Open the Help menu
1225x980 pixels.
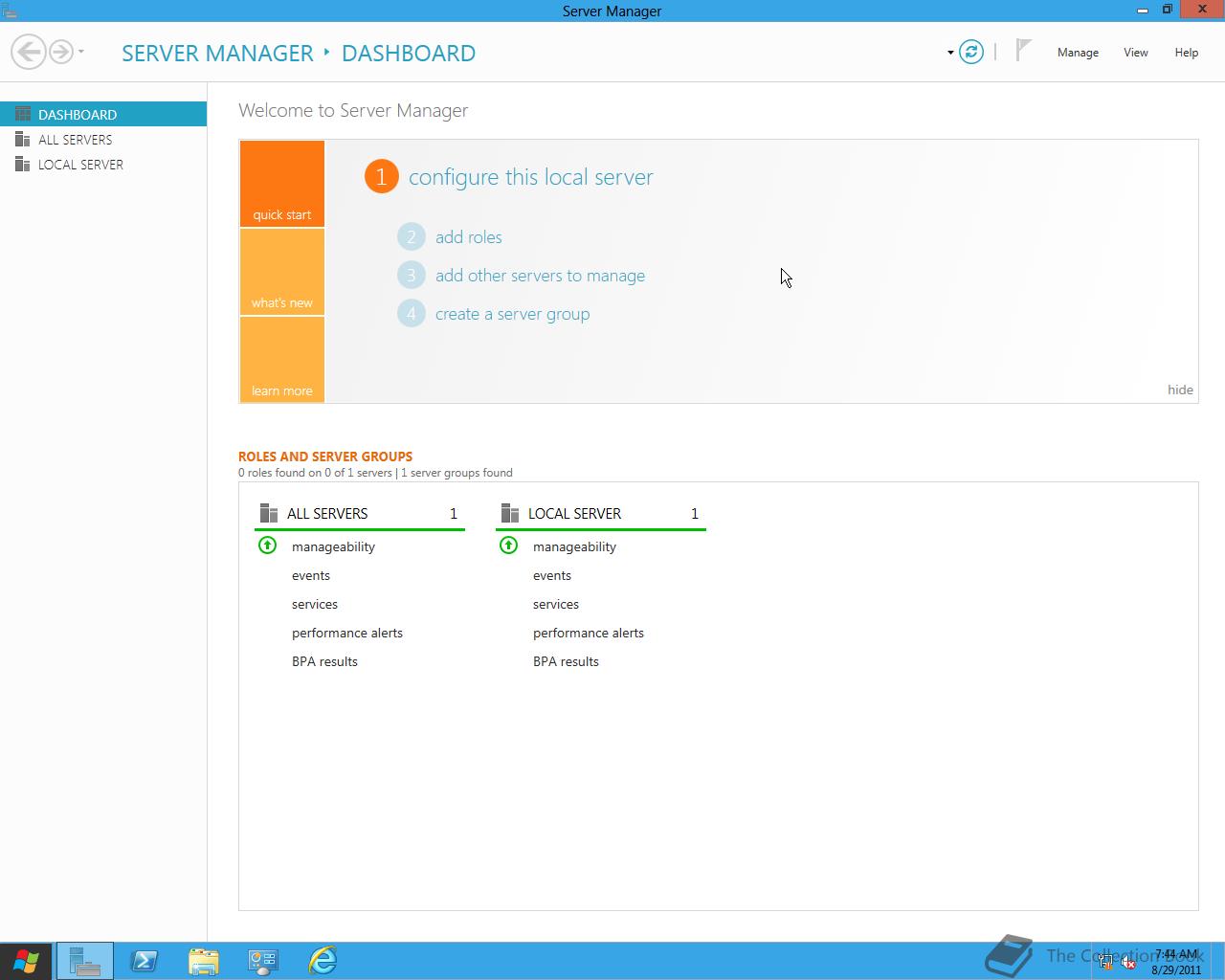coord(1187,53)
